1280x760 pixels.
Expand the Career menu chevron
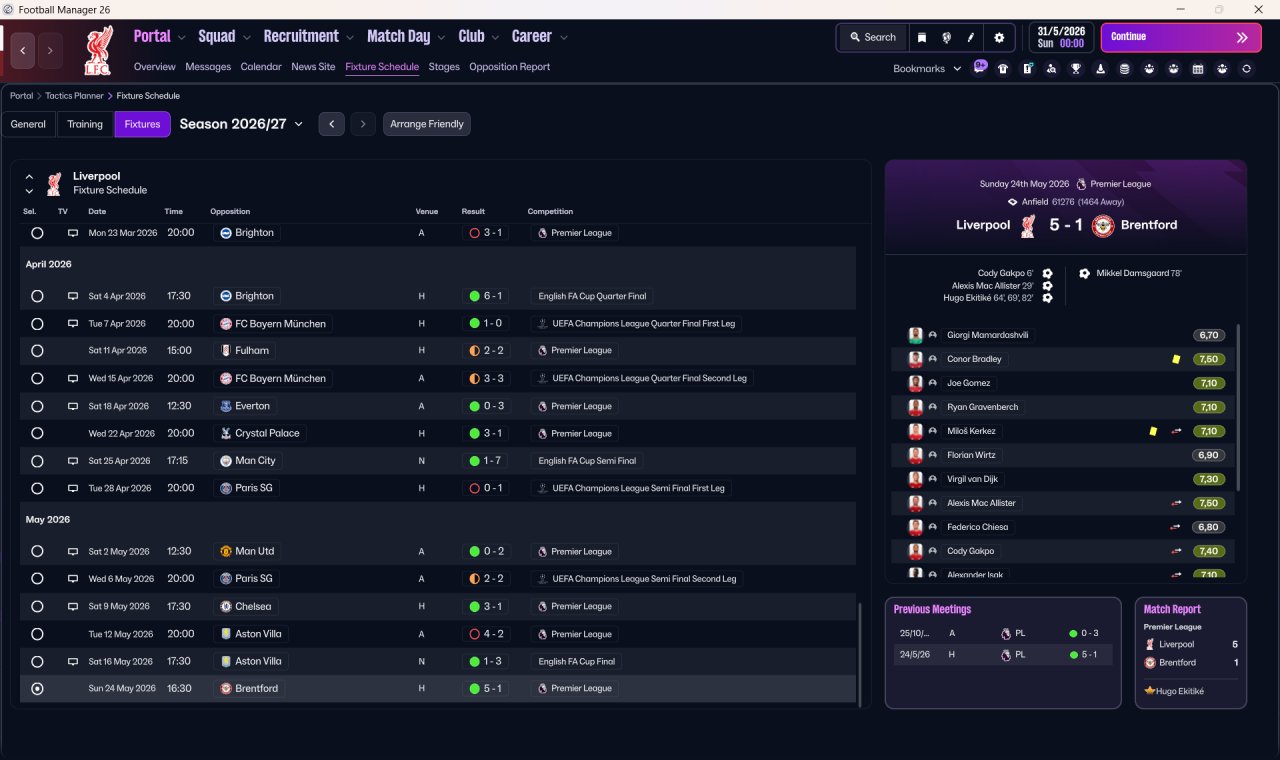564,38
